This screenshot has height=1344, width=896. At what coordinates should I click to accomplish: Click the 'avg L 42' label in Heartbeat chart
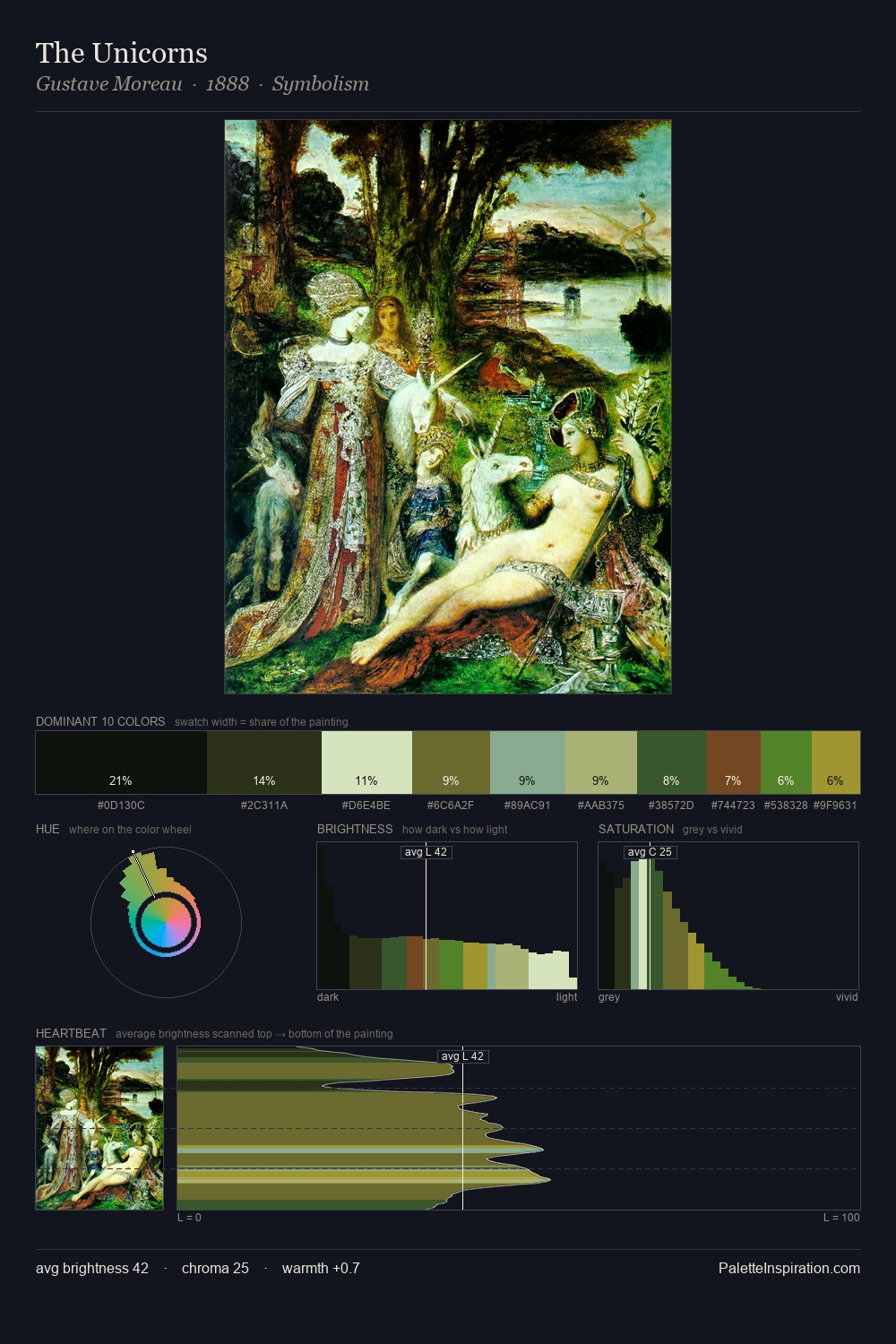[462, 1056]
